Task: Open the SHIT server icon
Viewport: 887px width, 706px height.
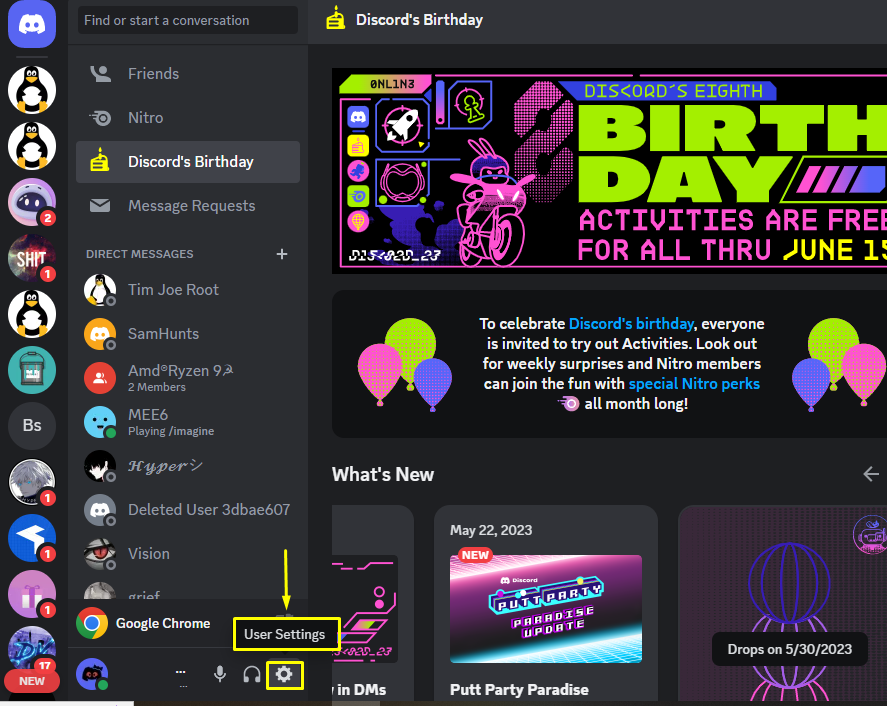Action: [x=32, y=258]
